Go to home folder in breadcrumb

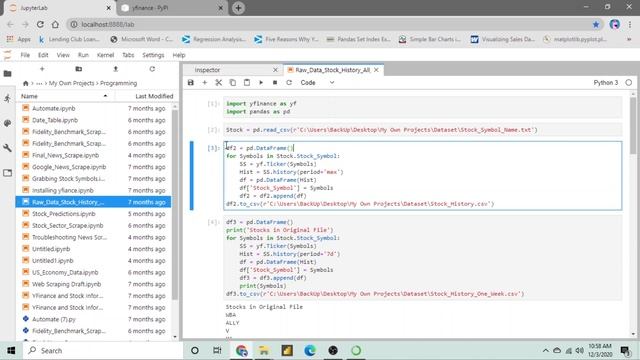click(26, 83)
